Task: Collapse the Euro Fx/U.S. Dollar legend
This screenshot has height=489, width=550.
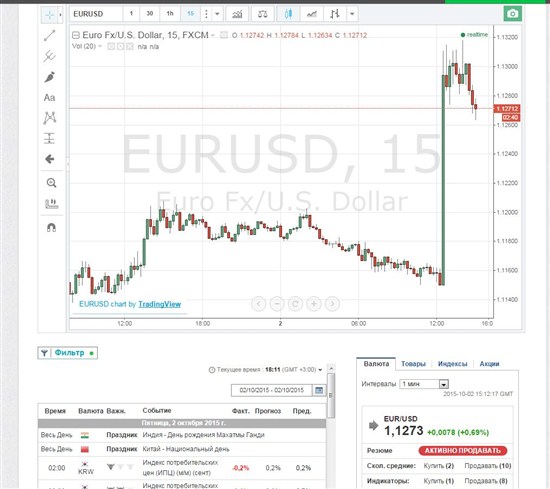Action: [x=75, y=35]
